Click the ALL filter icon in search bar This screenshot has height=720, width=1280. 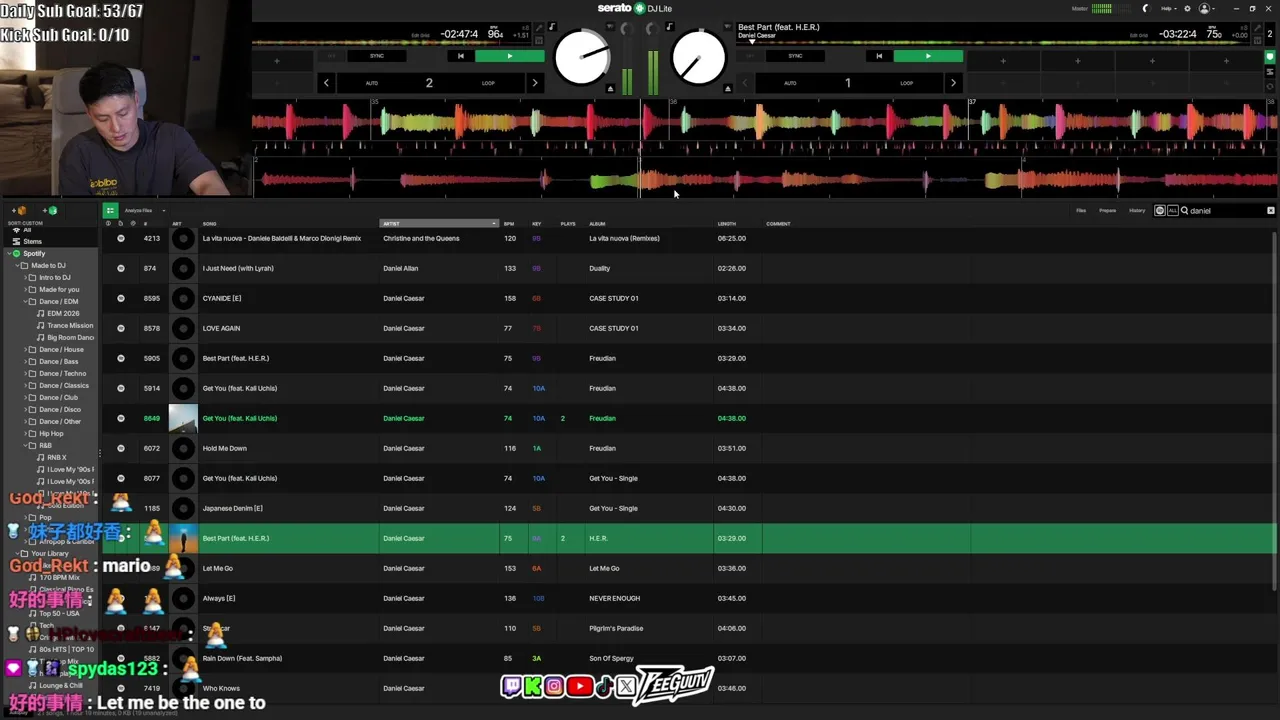pyautogui.click(x=1172, y=211)
